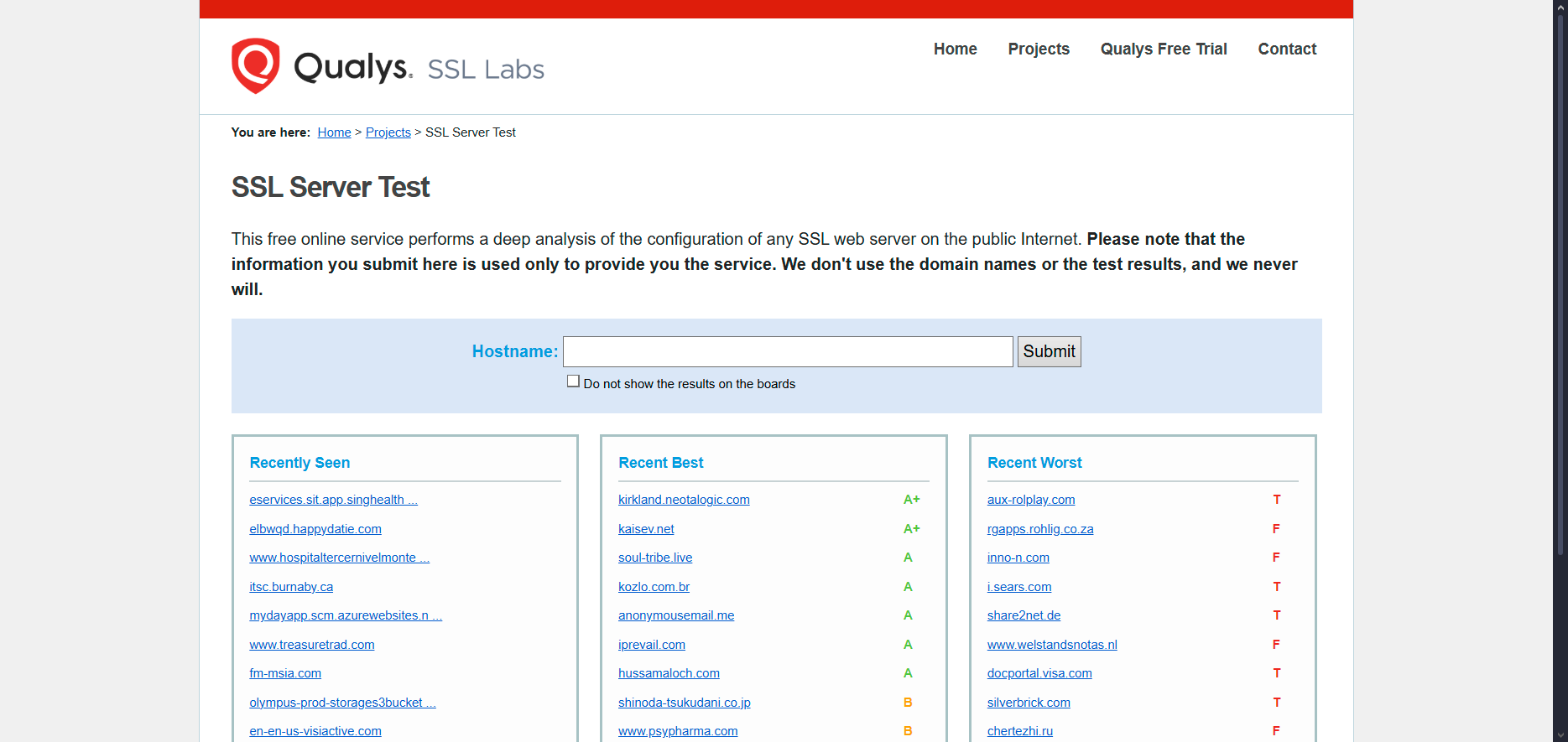
Task: Open en-en-us-visiactive.com link
Action: click(x=315, y=731)
